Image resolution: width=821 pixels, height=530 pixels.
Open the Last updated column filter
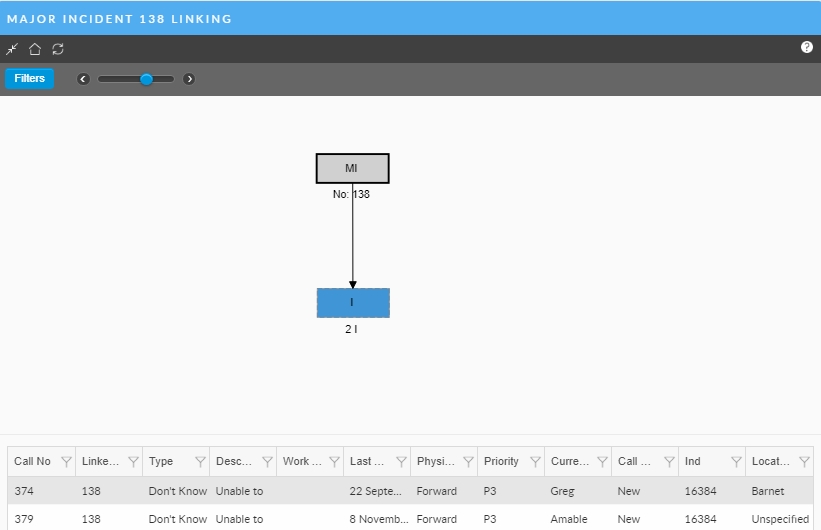click(x=401, y=462)
